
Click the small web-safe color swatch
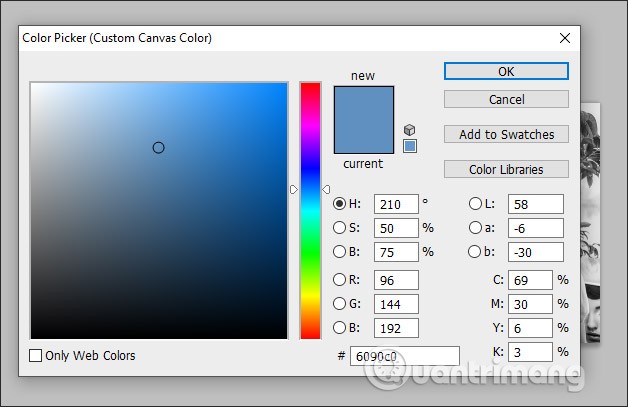pos(409,146)
